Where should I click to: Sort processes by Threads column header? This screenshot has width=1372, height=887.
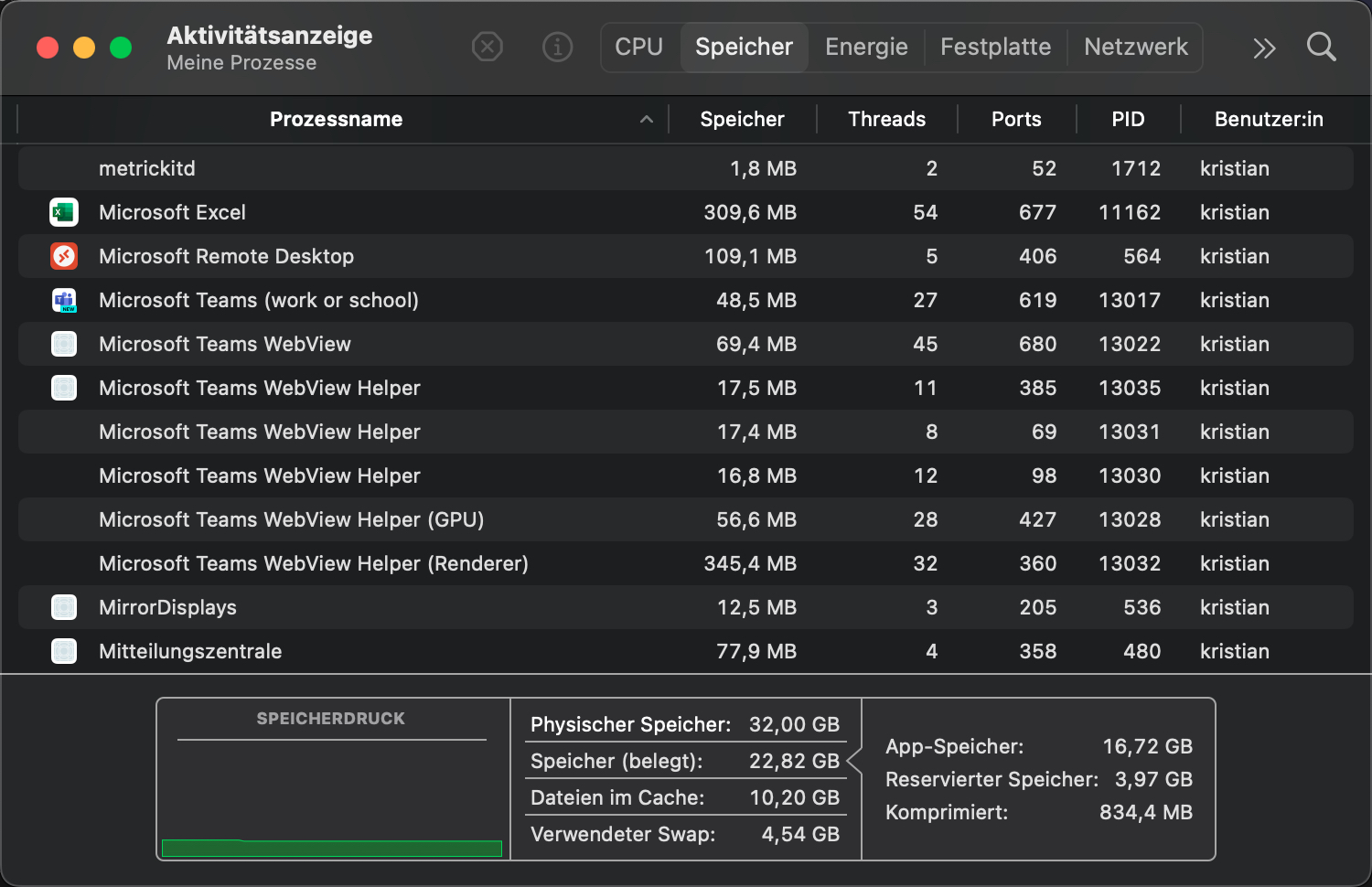(886, 120)
